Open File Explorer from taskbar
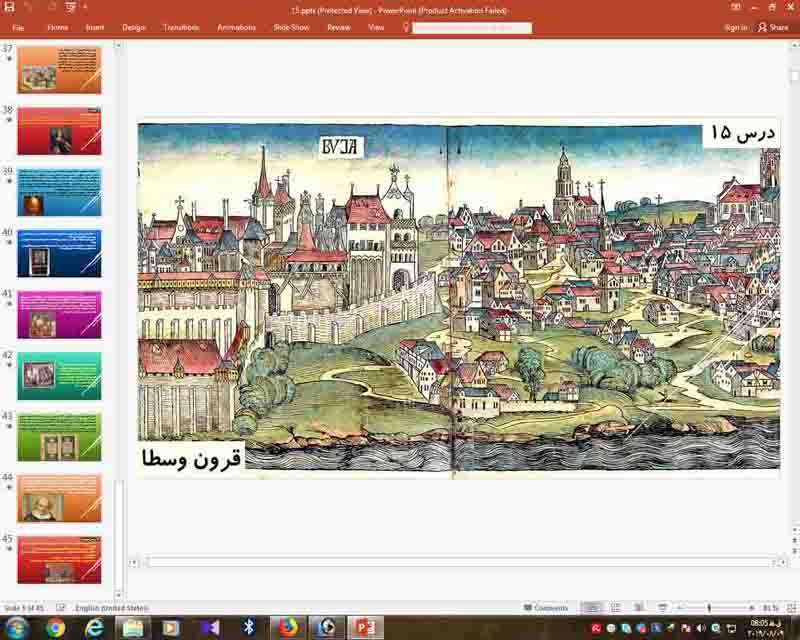The height and width of the screenshot is (640, 800). pyautogui.click(x=133, y=627)
